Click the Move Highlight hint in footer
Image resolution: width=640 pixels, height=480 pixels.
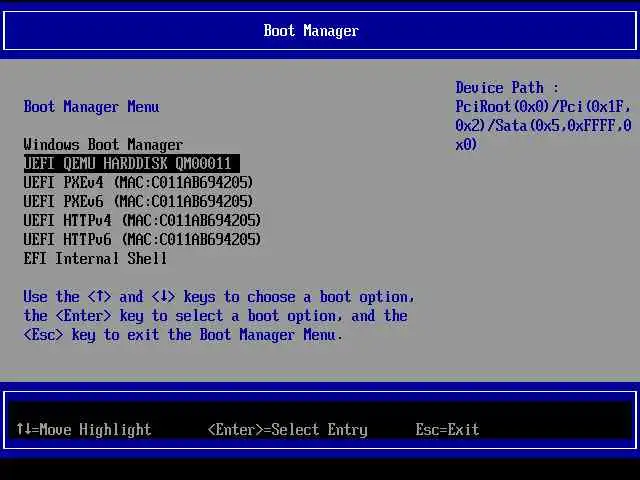pos(84,429)
